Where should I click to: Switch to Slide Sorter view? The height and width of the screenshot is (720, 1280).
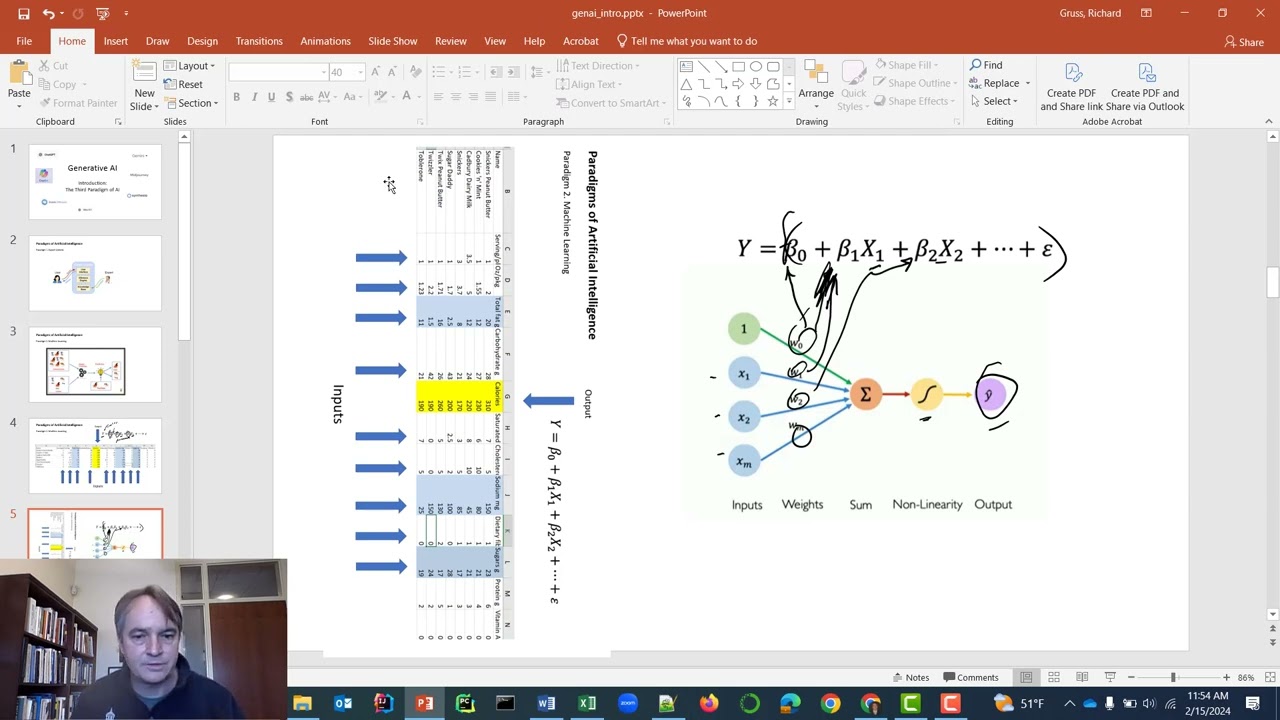(1054, 677)
